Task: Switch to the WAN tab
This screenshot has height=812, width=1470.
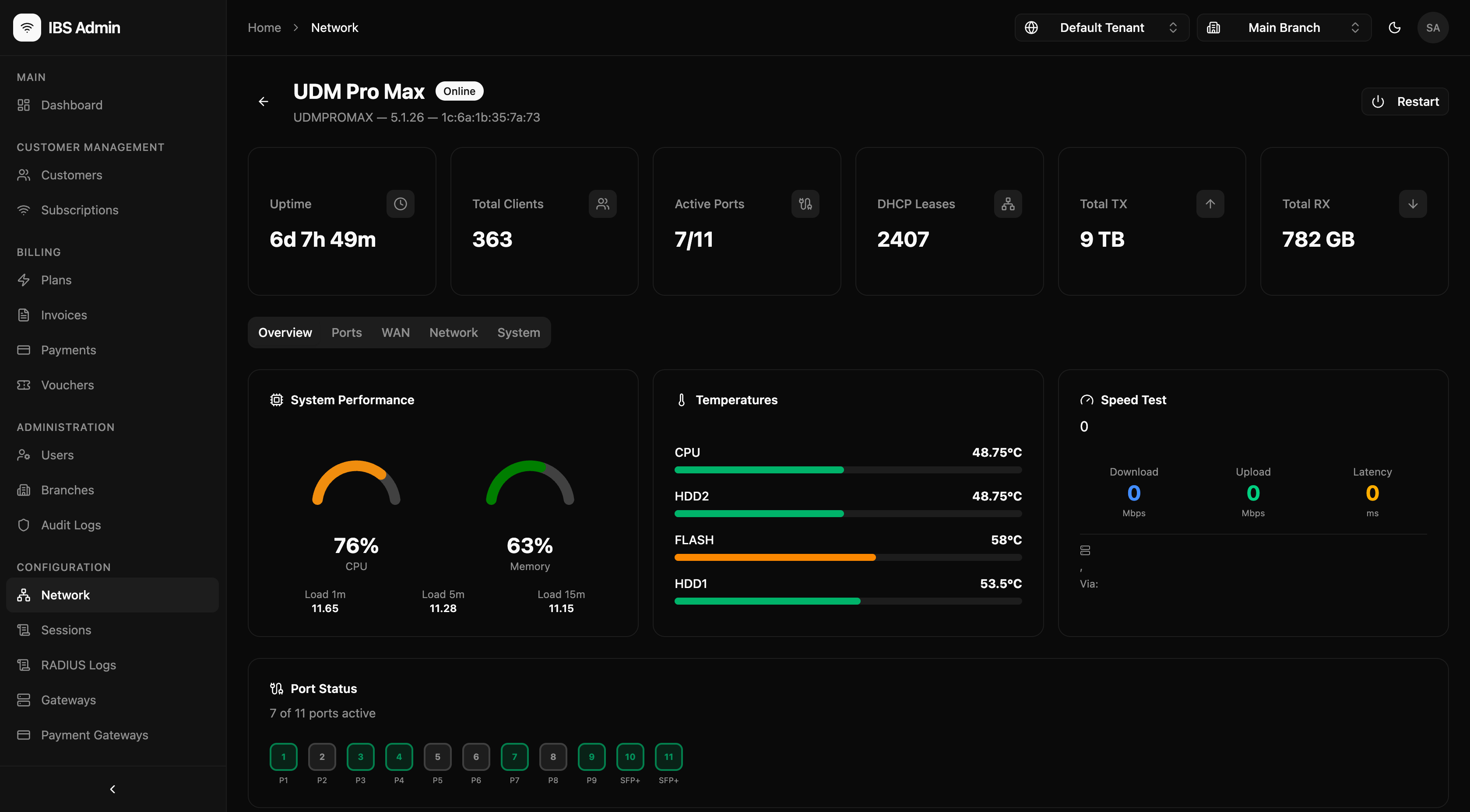Action: coord(395,332)
